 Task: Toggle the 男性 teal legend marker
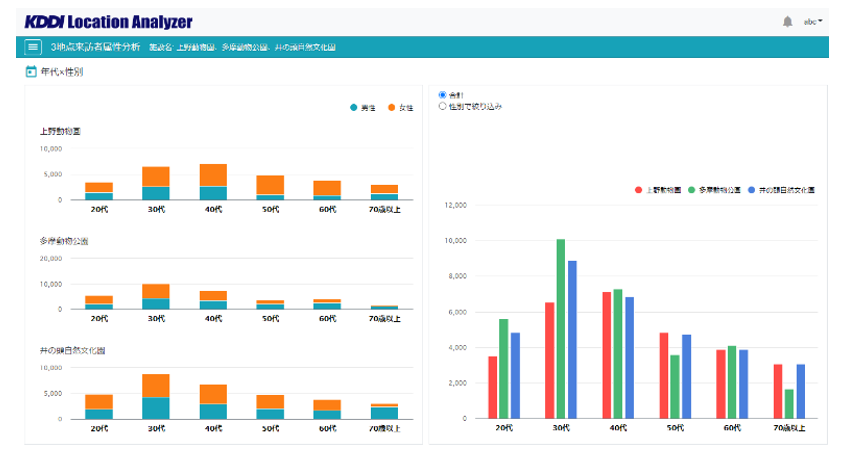click(x=354, y=107)
